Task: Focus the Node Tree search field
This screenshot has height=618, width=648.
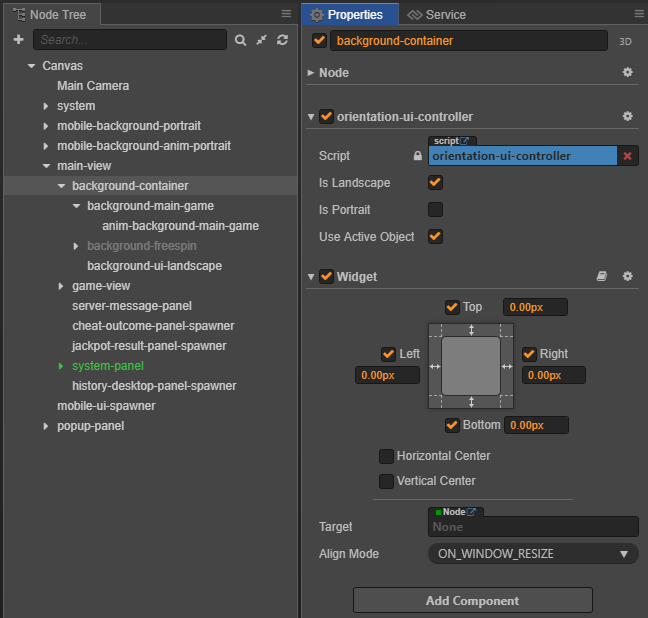Action: point(130,40)
